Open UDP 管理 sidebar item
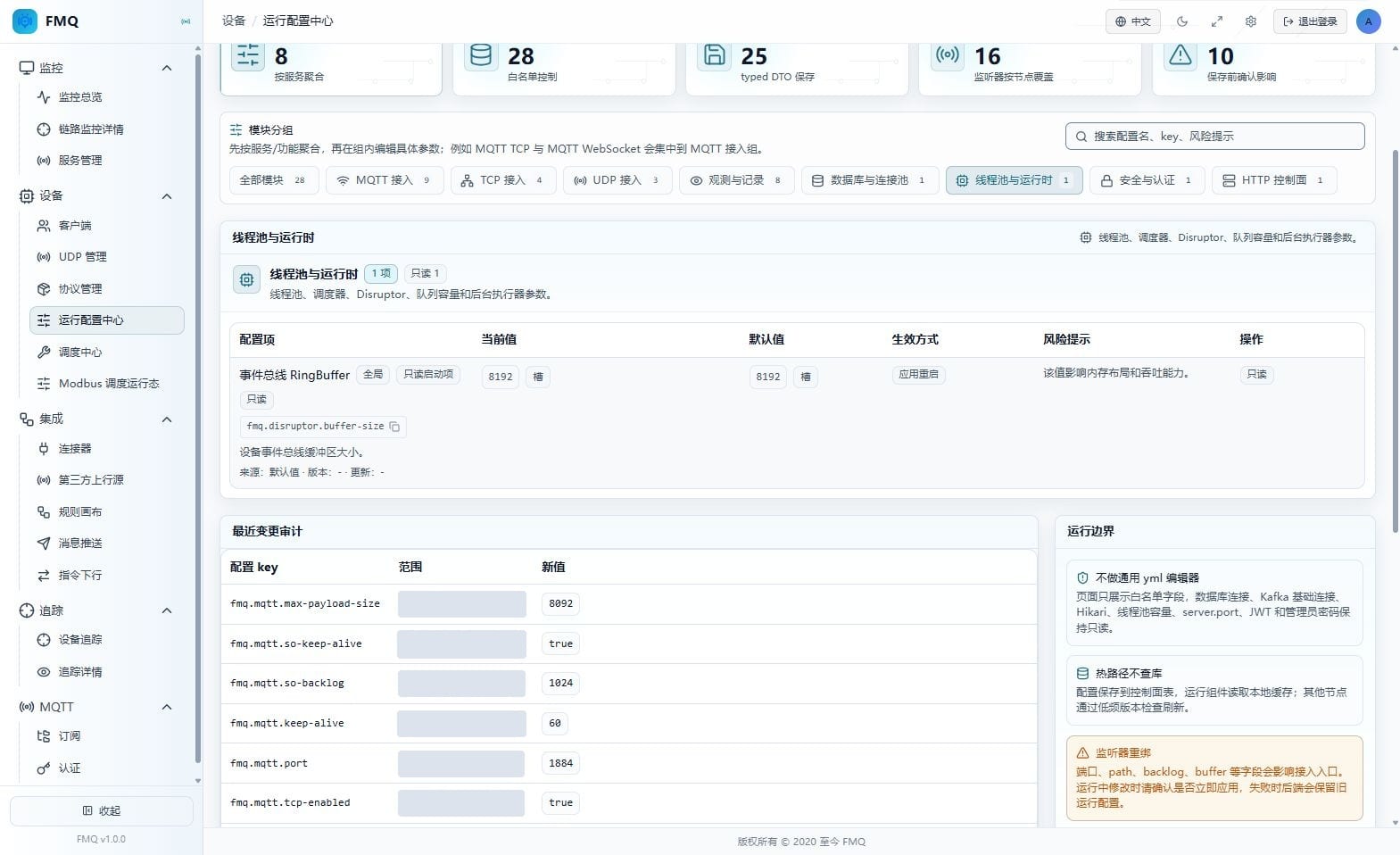Screen dimensions: 1400x855 click(106, 257)
